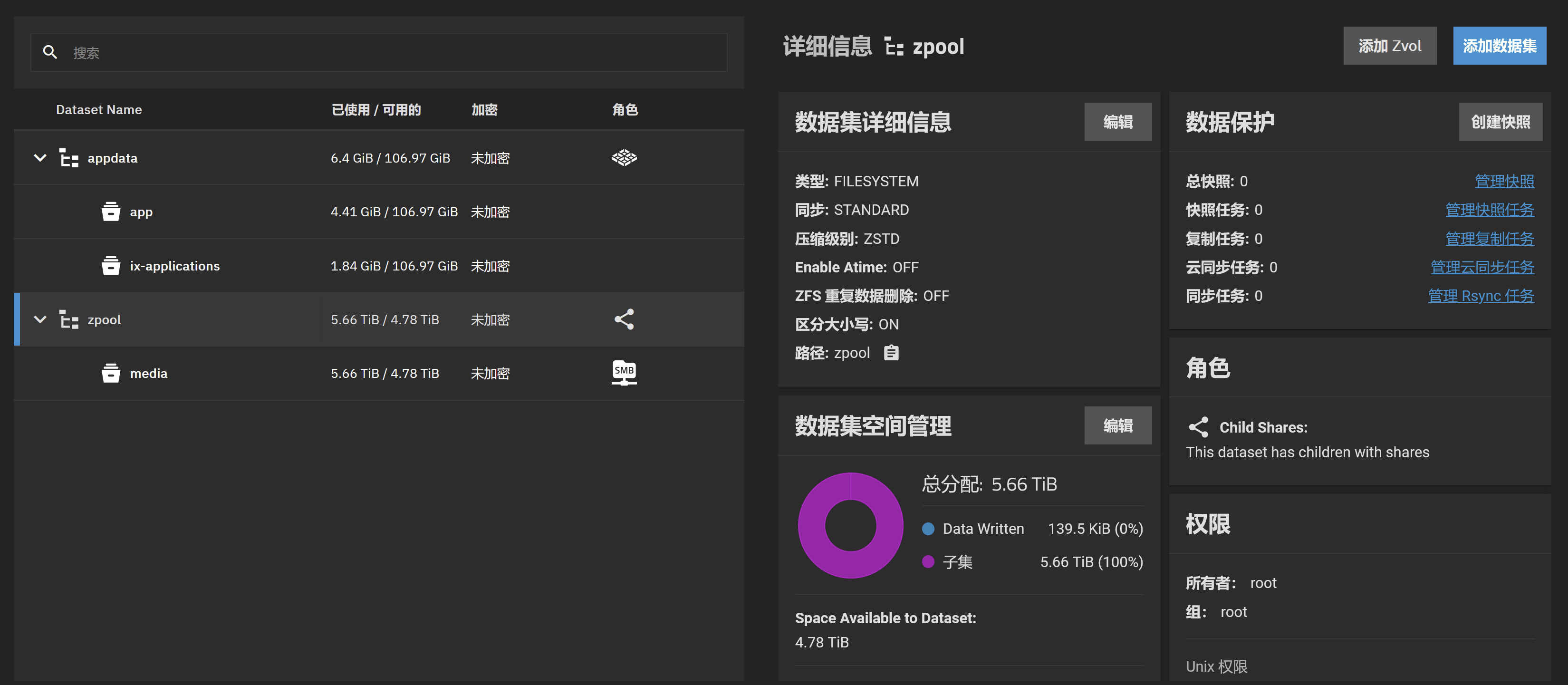Viewport: 1568px width, 685px height.
Task: Click the 总快照: 0 line
Action: 1216,182
